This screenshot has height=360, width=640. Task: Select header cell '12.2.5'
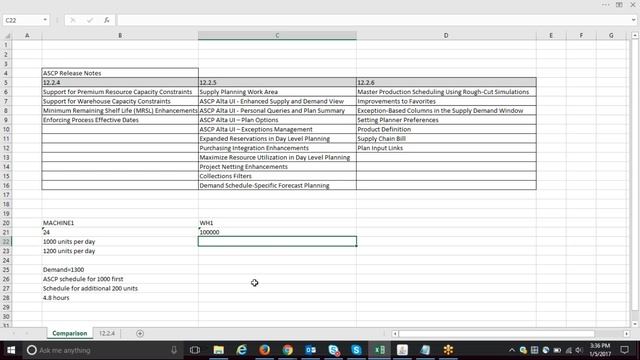277,82
